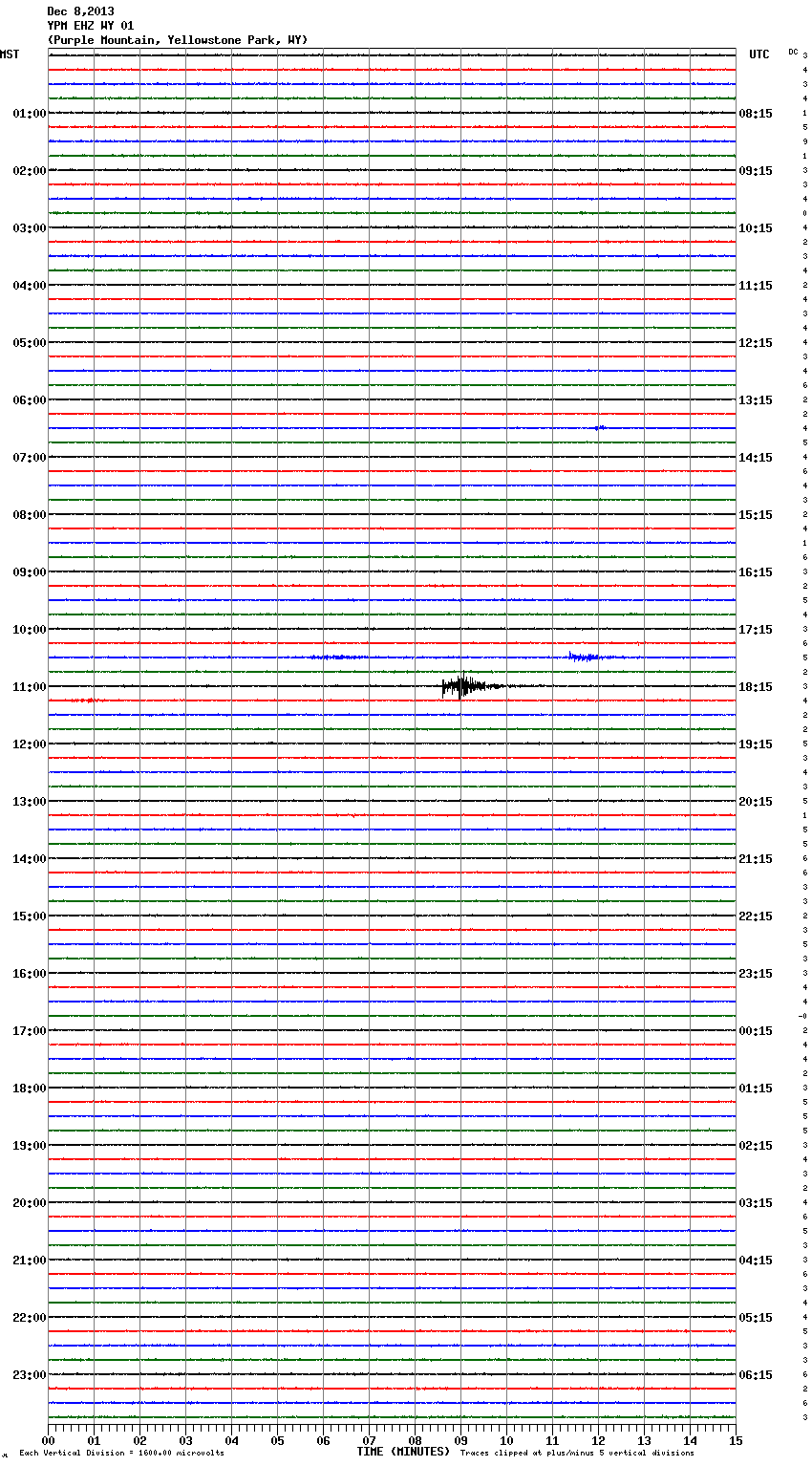This screenshot has width=812, height=1466.
Task: Click the 04:15 UTC time label
Action: coord(756,1261)
